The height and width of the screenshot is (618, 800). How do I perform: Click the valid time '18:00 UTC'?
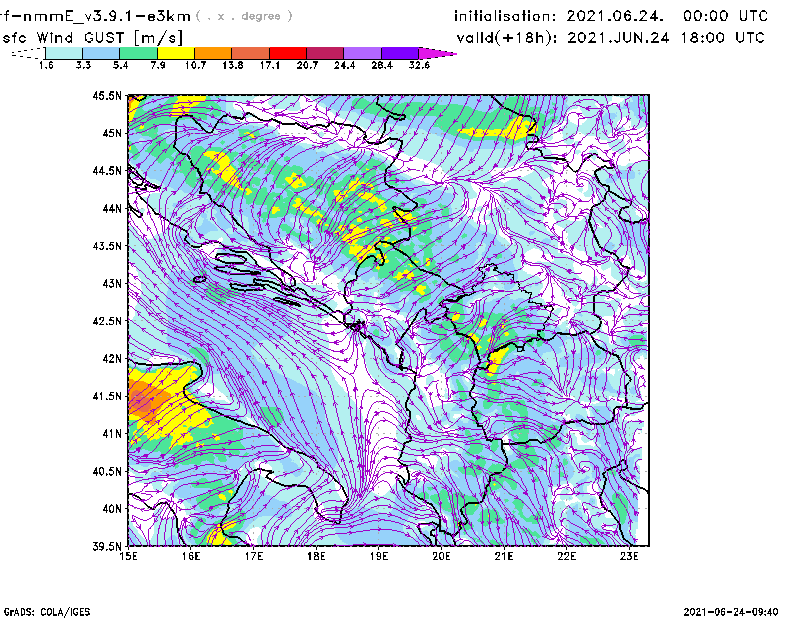coord(722,38)
